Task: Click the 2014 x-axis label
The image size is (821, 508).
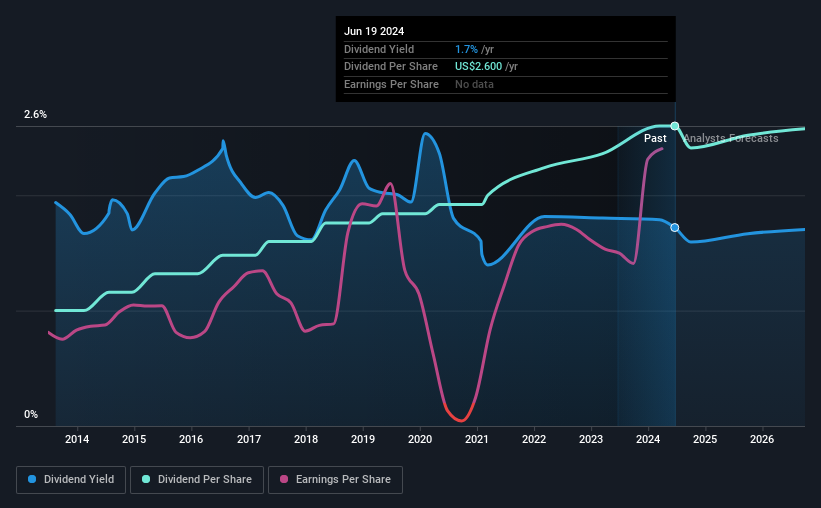Action: click(x=77, y=439)
